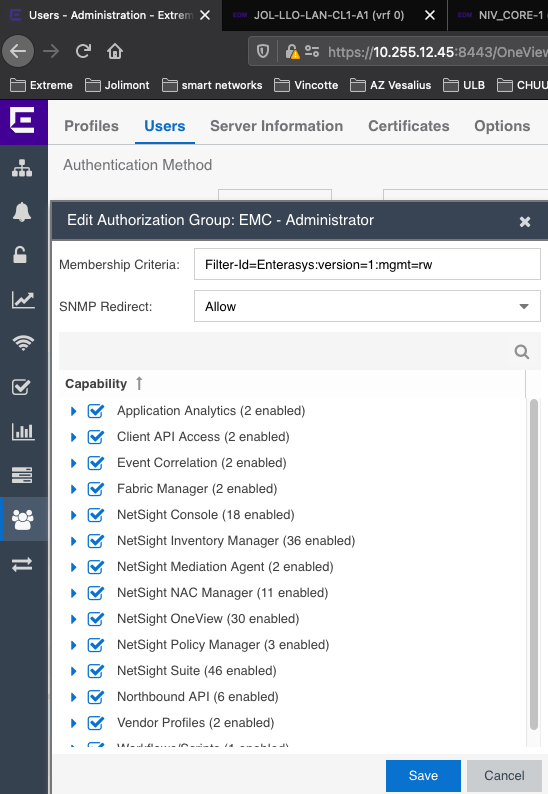548x794 pixels.
Task: Uncheck the Fabric Manager checkbox
Action: pyautogui.click(x=96, y=489)
